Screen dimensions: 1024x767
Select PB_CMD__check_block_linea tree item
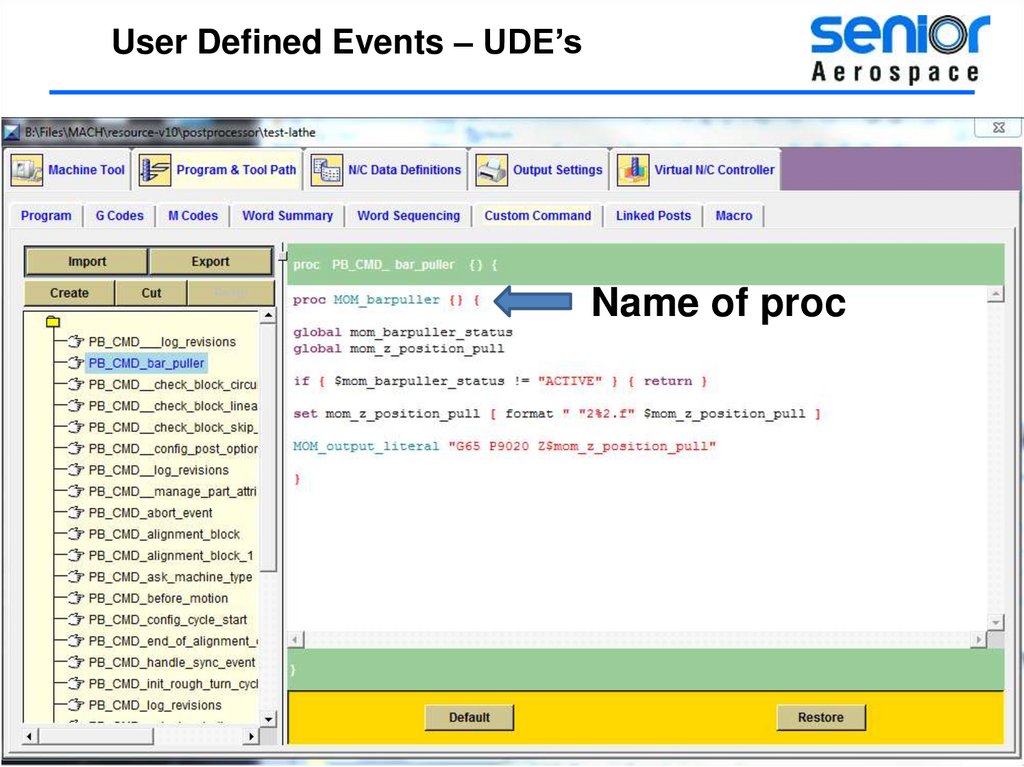(x=172, y=406)
